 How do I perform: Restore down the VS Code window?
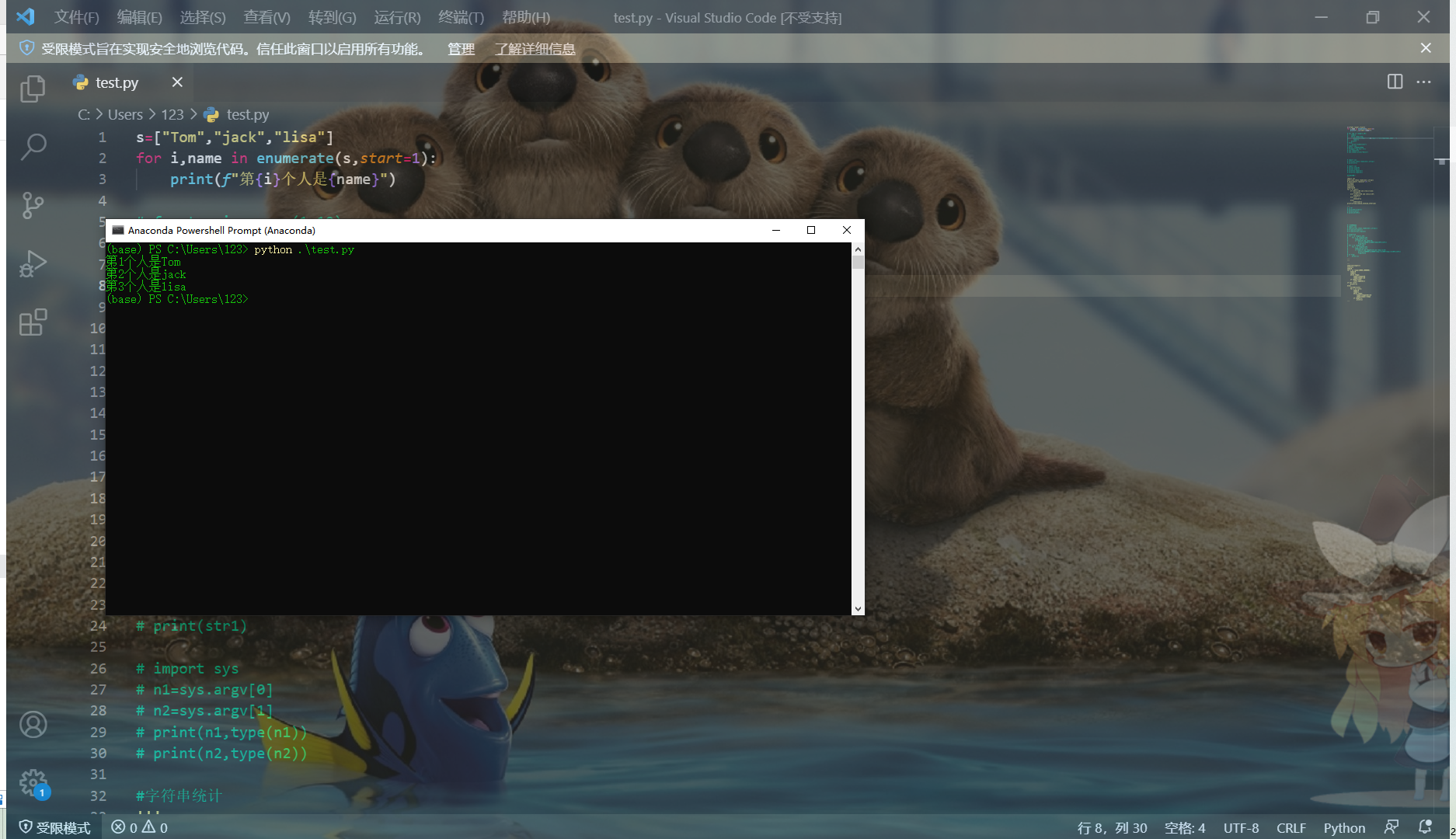(1373, 16)
